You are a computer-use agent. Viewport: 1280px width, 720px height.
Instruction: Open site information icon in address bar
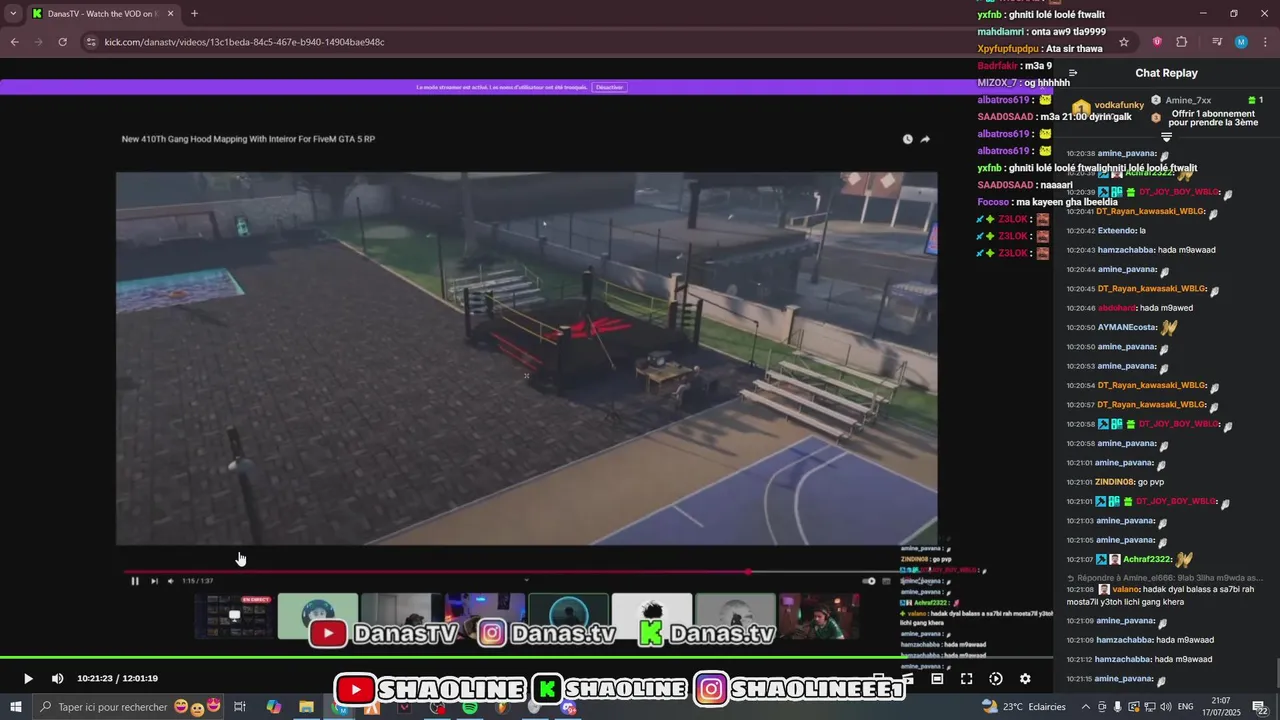pyautogui.click(x=91, y=42)
